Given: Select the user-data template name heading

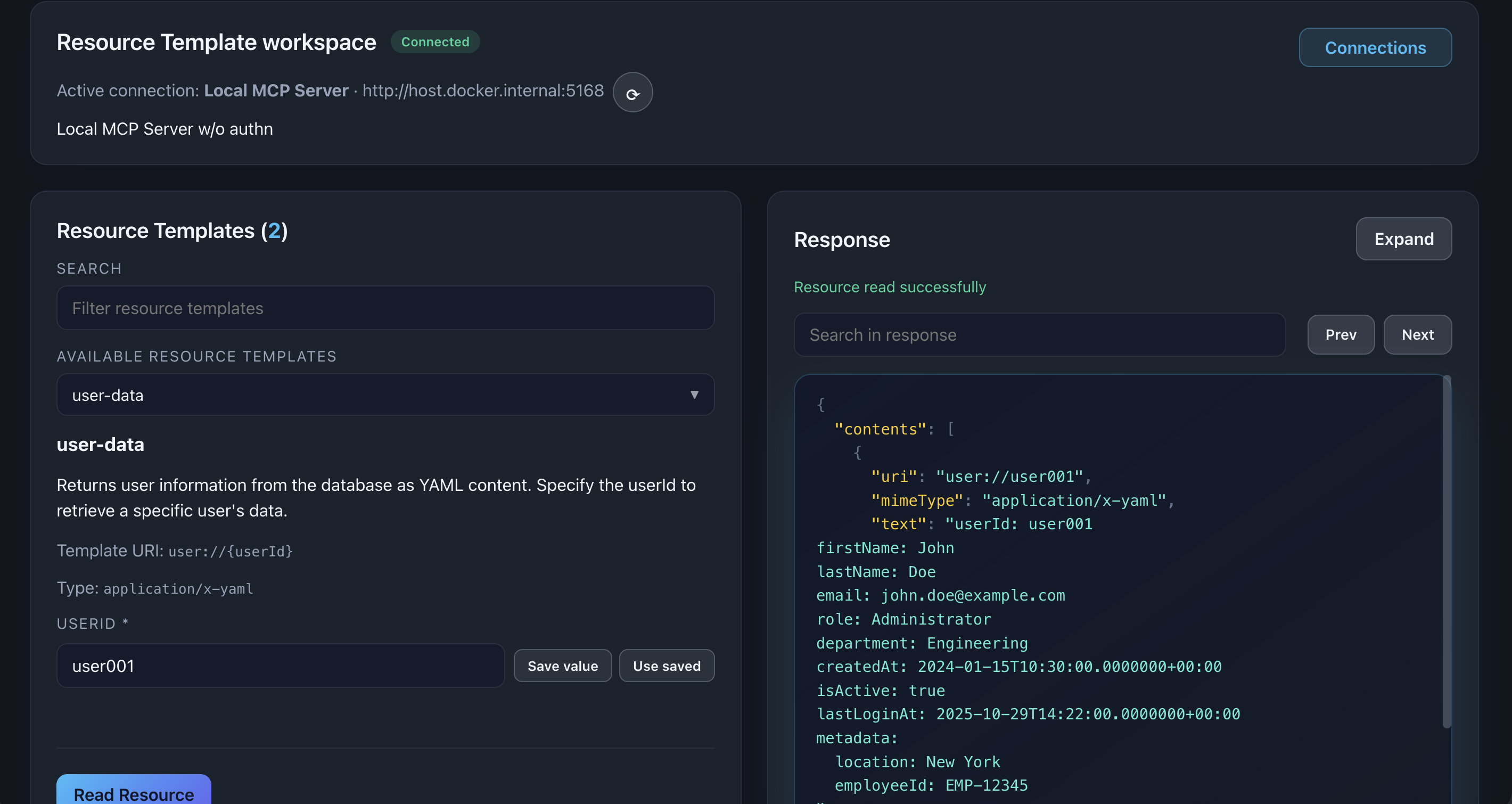Looking at the screenshot, I should click(x=101, y=444).
